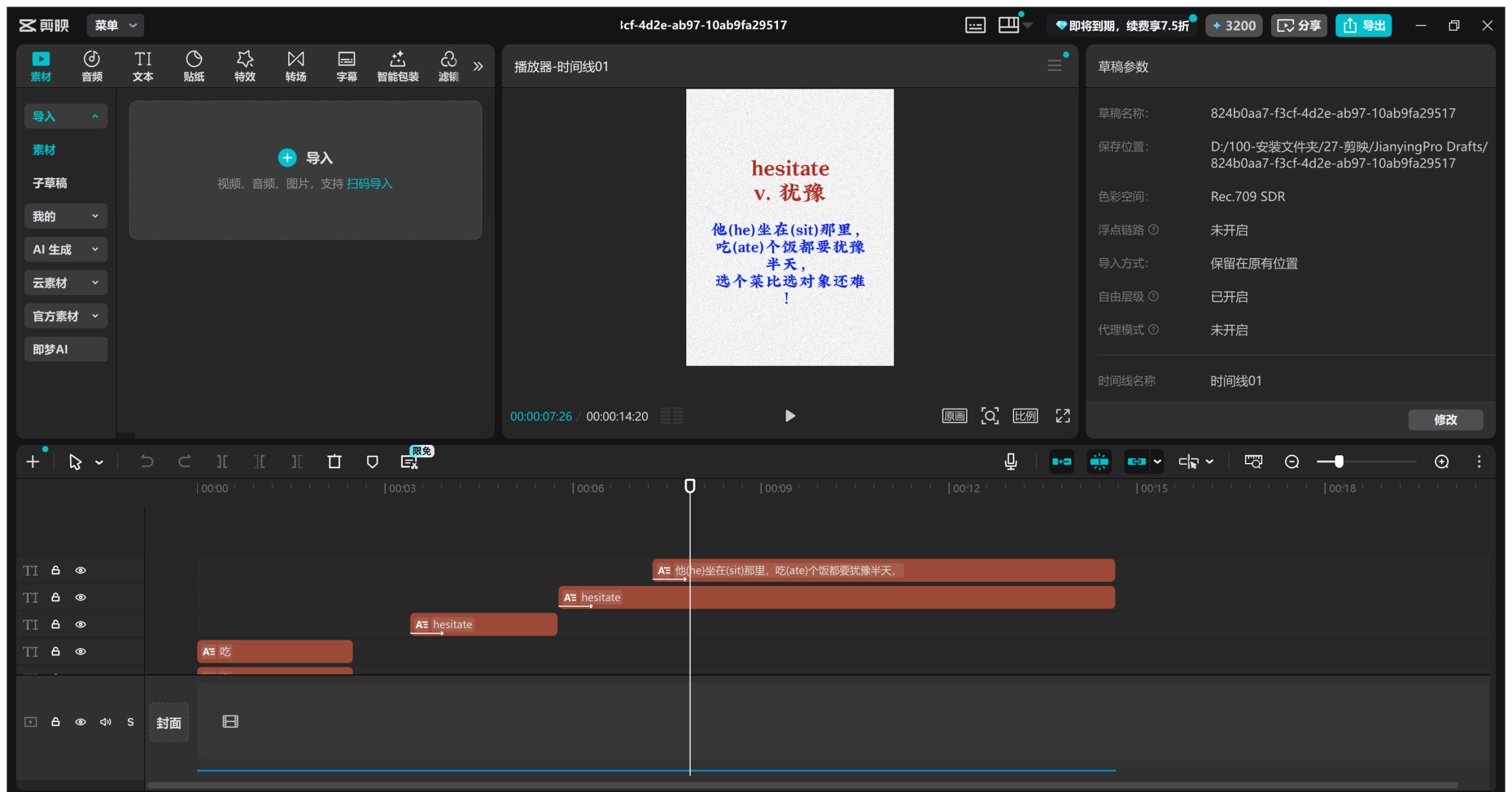Mute the main video track speaker icon
Screen dimensions: 1512x792
pyautogui.click(x=106, y=722)
